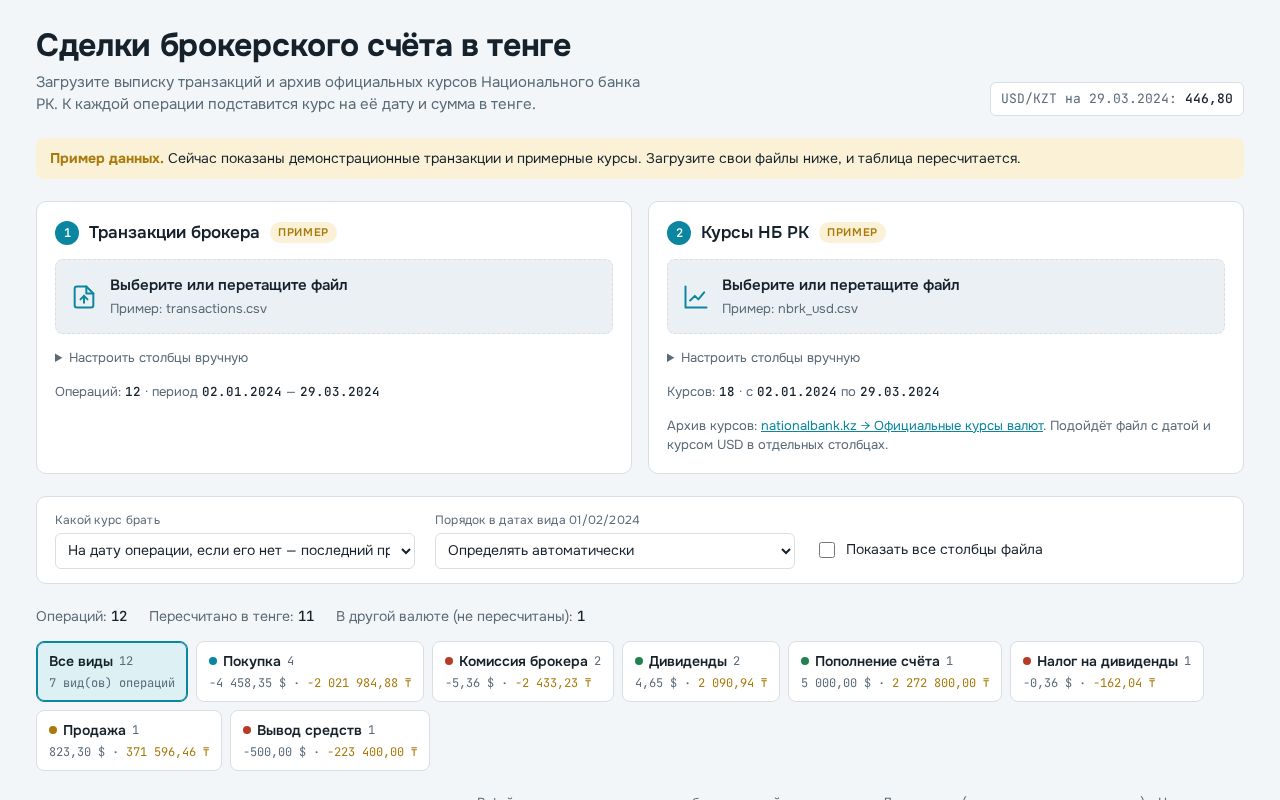Filter operations by 'Вывод средств'
Screen dimensions: 1280x800
click(x=330, y=741)
